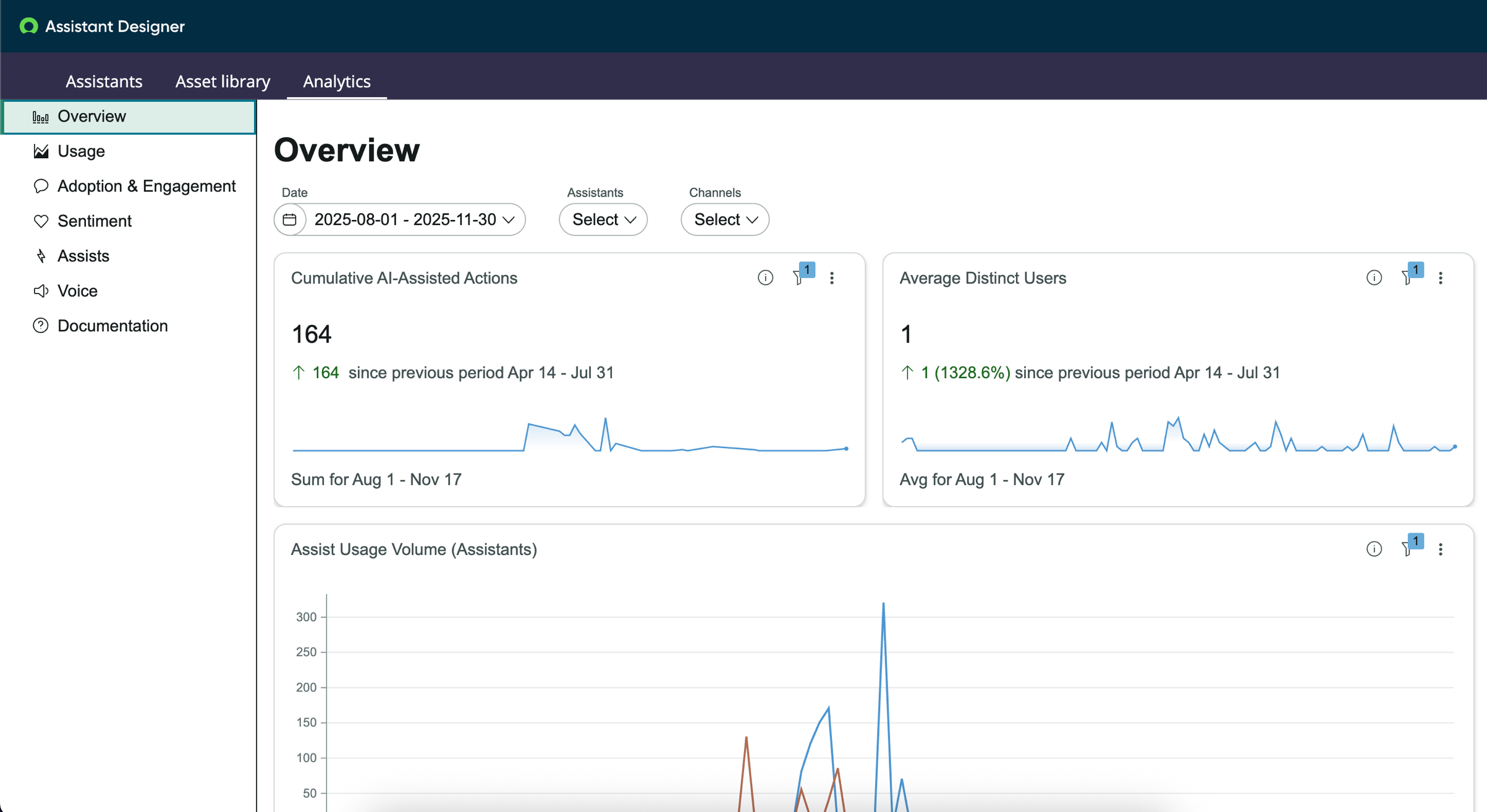The image size is (1487, 812).
Task: Switch to the Asset library tab
Action: 222,81
